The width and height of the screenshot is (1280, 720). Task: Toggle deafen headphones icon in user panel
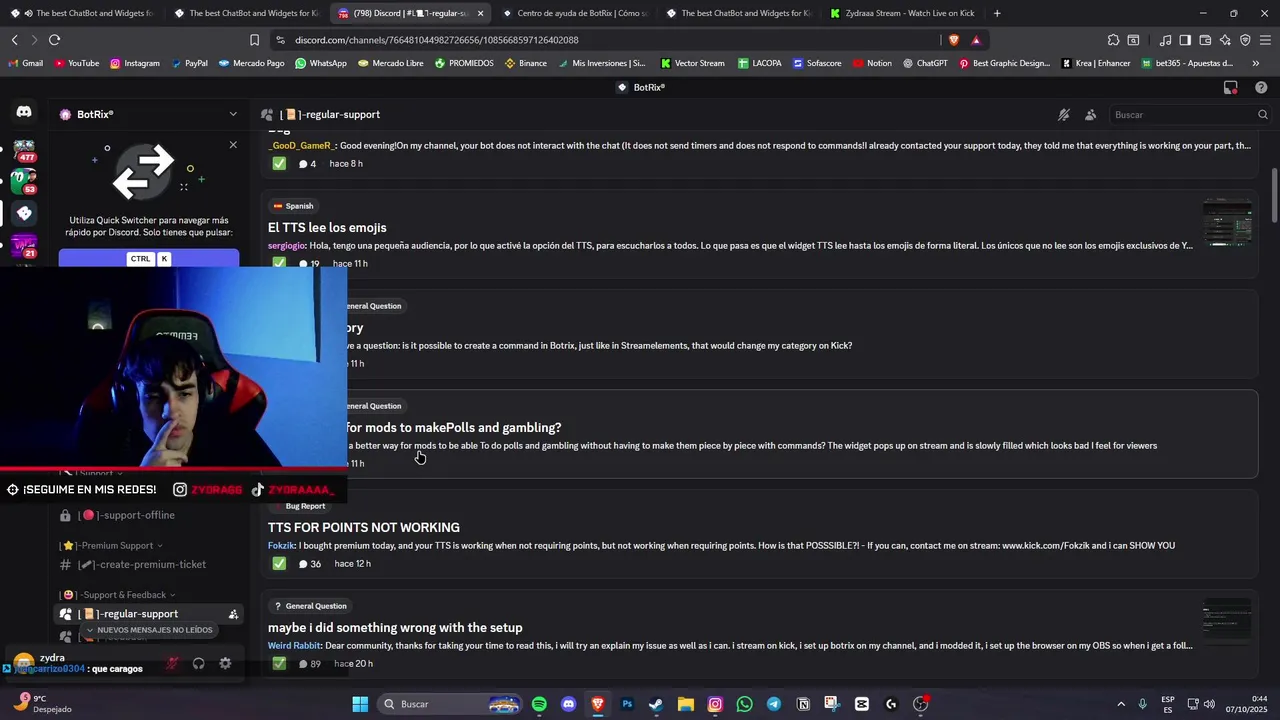[198, 663]
